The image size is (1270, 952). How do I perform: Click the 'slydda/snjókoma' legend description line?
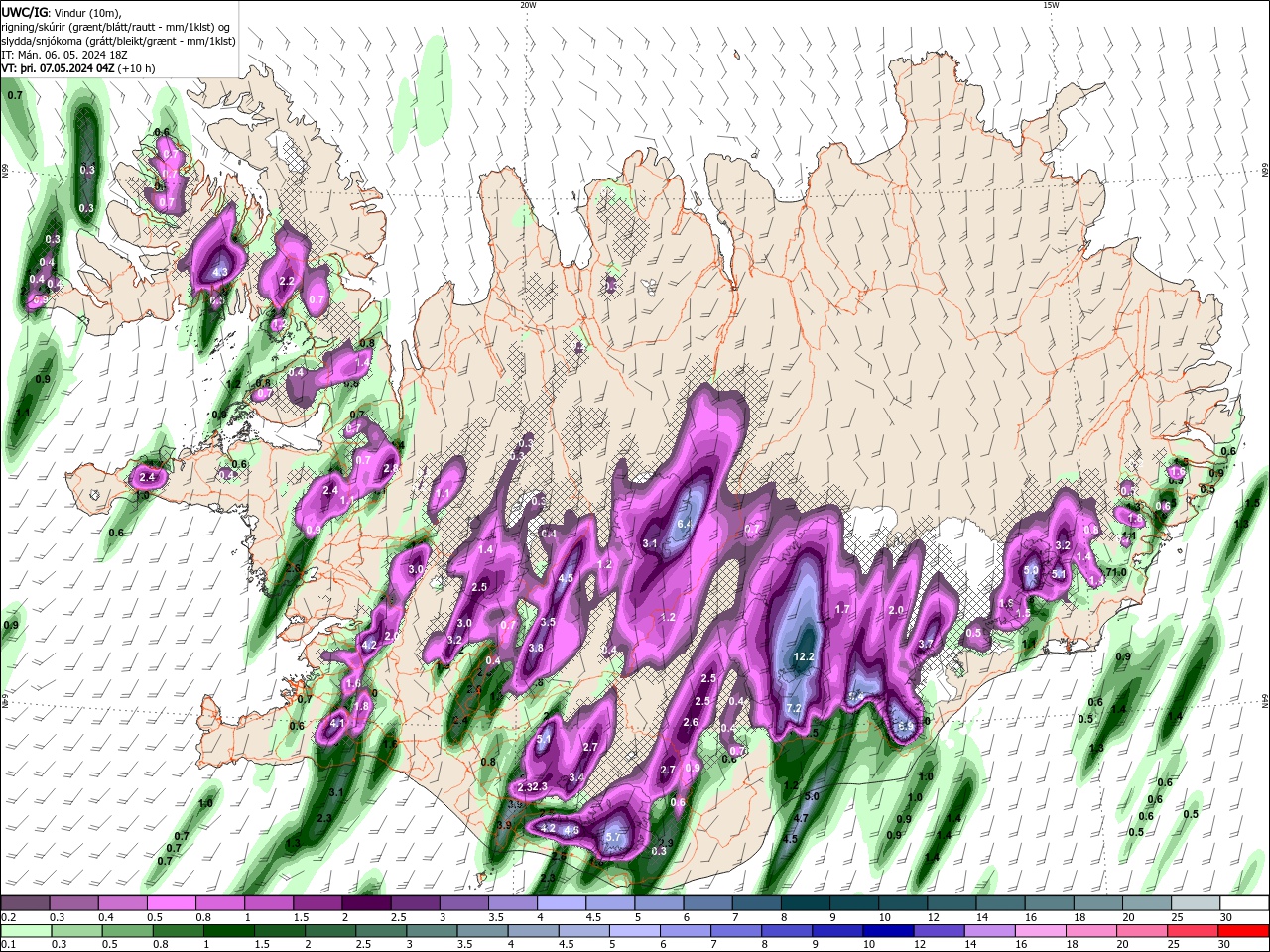118,40
